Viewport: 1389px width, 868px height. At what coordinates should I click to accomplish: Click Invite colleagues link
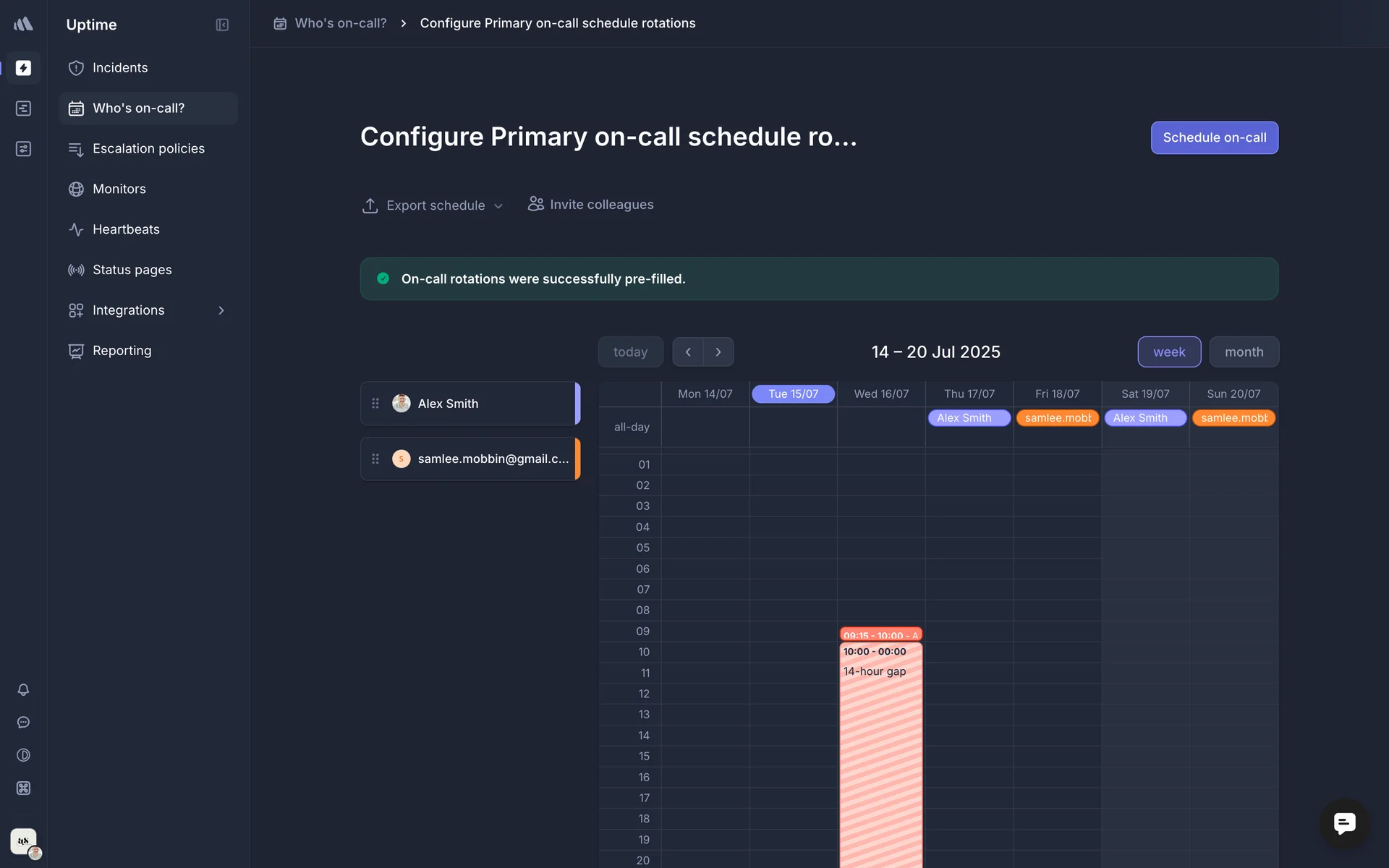point(591,205)
